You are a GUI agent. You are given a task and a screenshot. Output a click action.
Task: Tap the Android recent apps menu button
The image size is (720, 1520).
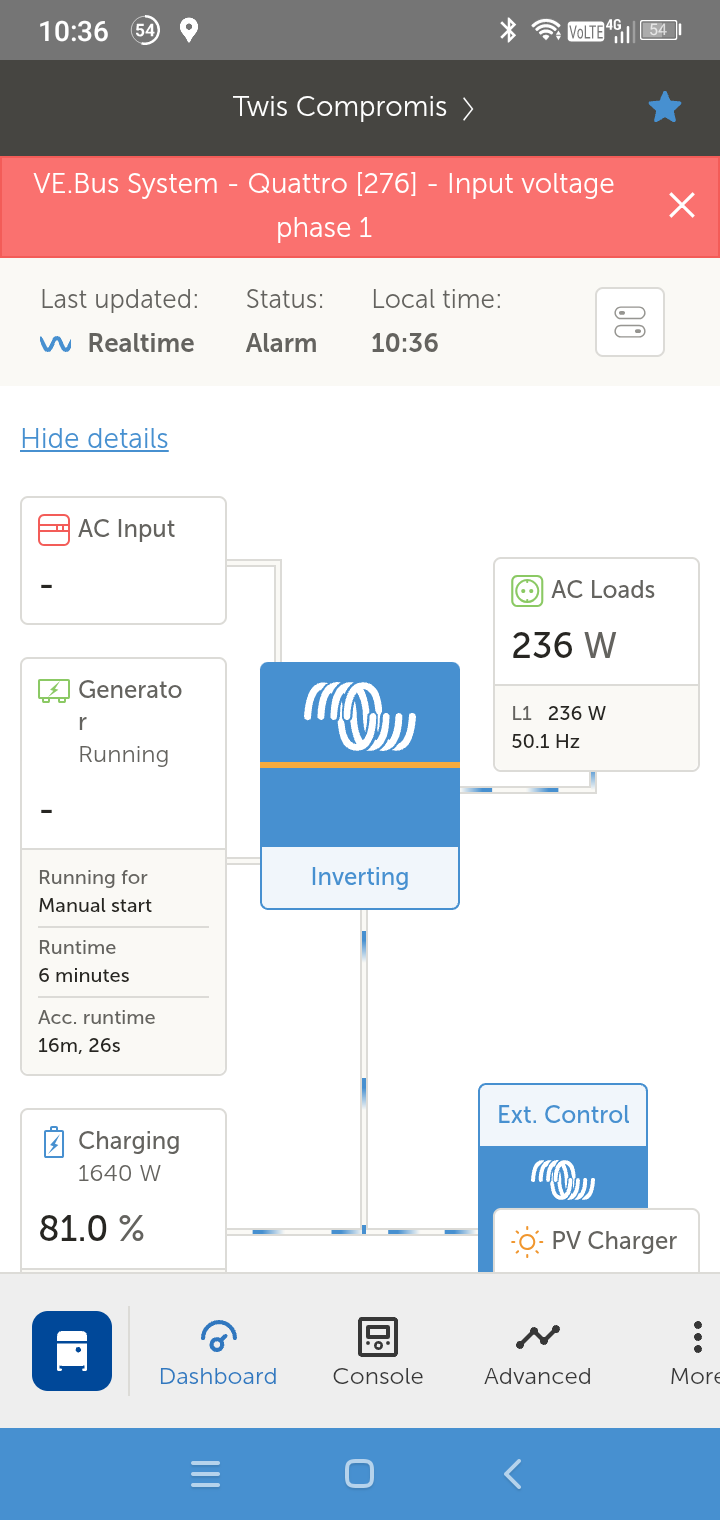click(x=205, y=1473)
